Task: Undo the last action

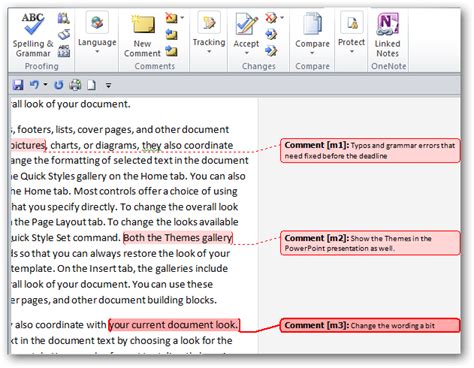Action: tap(34, 85)
